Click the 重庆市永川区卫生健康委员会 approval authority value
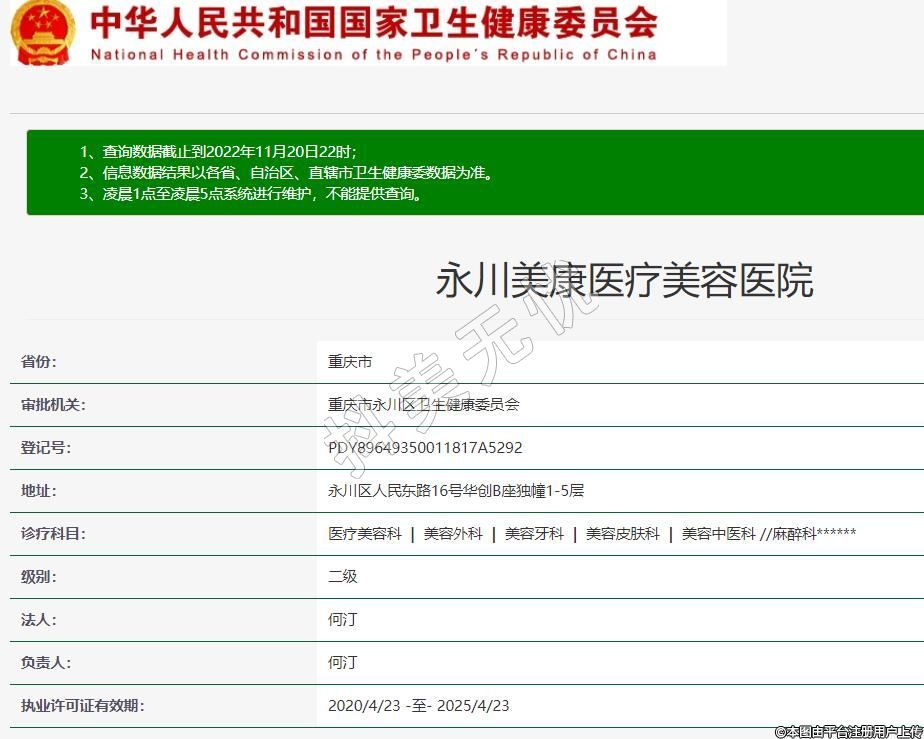The height and width of the screenshot is (739, 924). [424, 405]
